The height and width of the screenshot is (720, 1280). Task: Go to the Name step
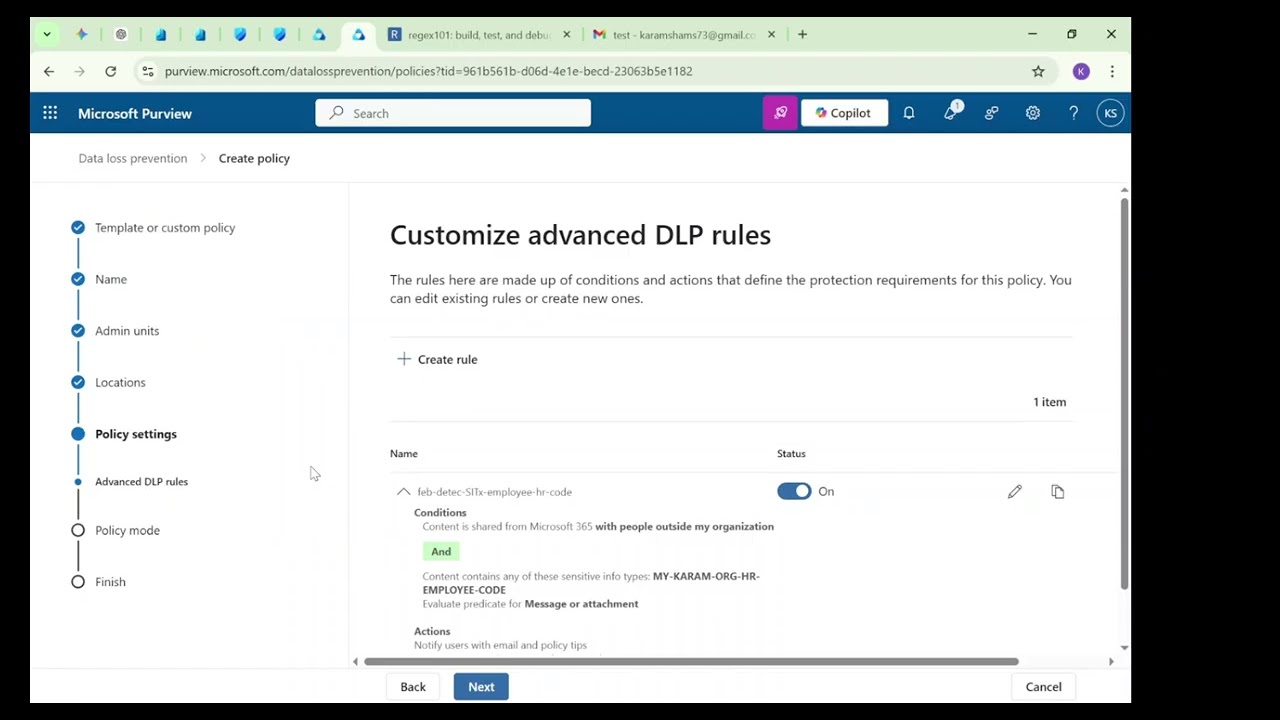[x=111, y=279]
